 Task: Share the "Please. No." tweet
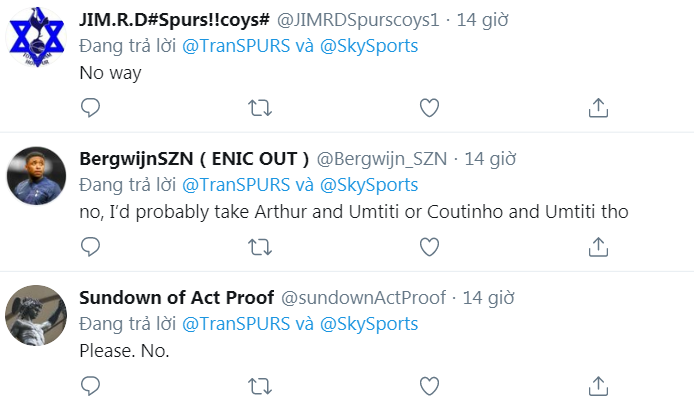(x=598, y=385)
